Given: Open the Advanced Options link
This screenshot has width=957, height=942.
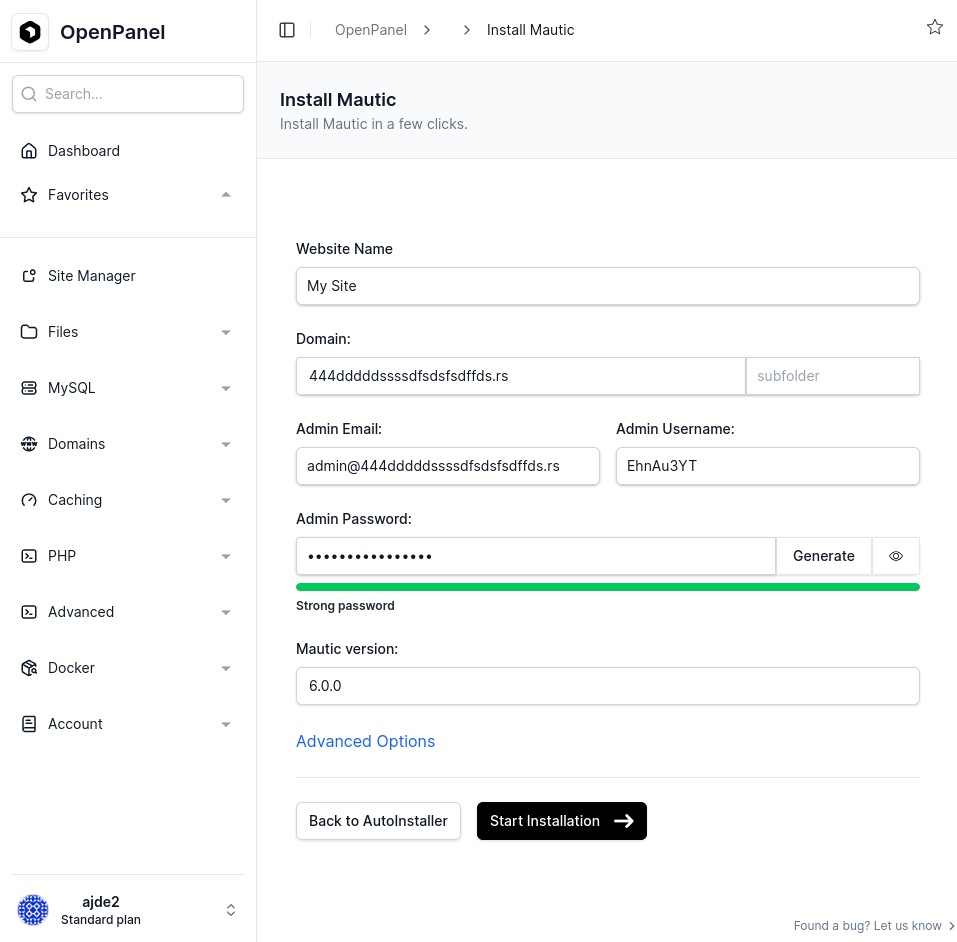Looking at the screenshot, I should click(x=366, y=741).
